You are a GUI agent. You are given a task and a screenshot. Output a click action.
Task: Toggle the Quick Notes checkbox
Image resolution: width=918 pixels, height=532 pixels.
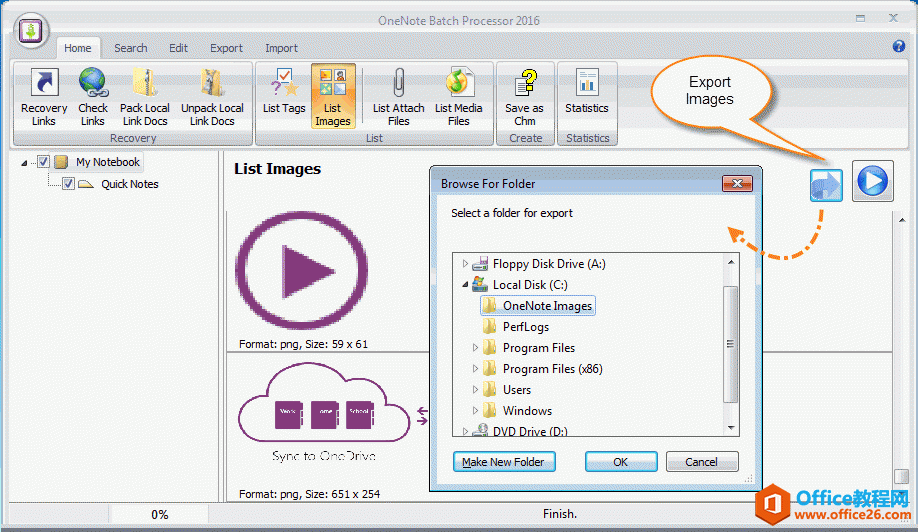68,184
